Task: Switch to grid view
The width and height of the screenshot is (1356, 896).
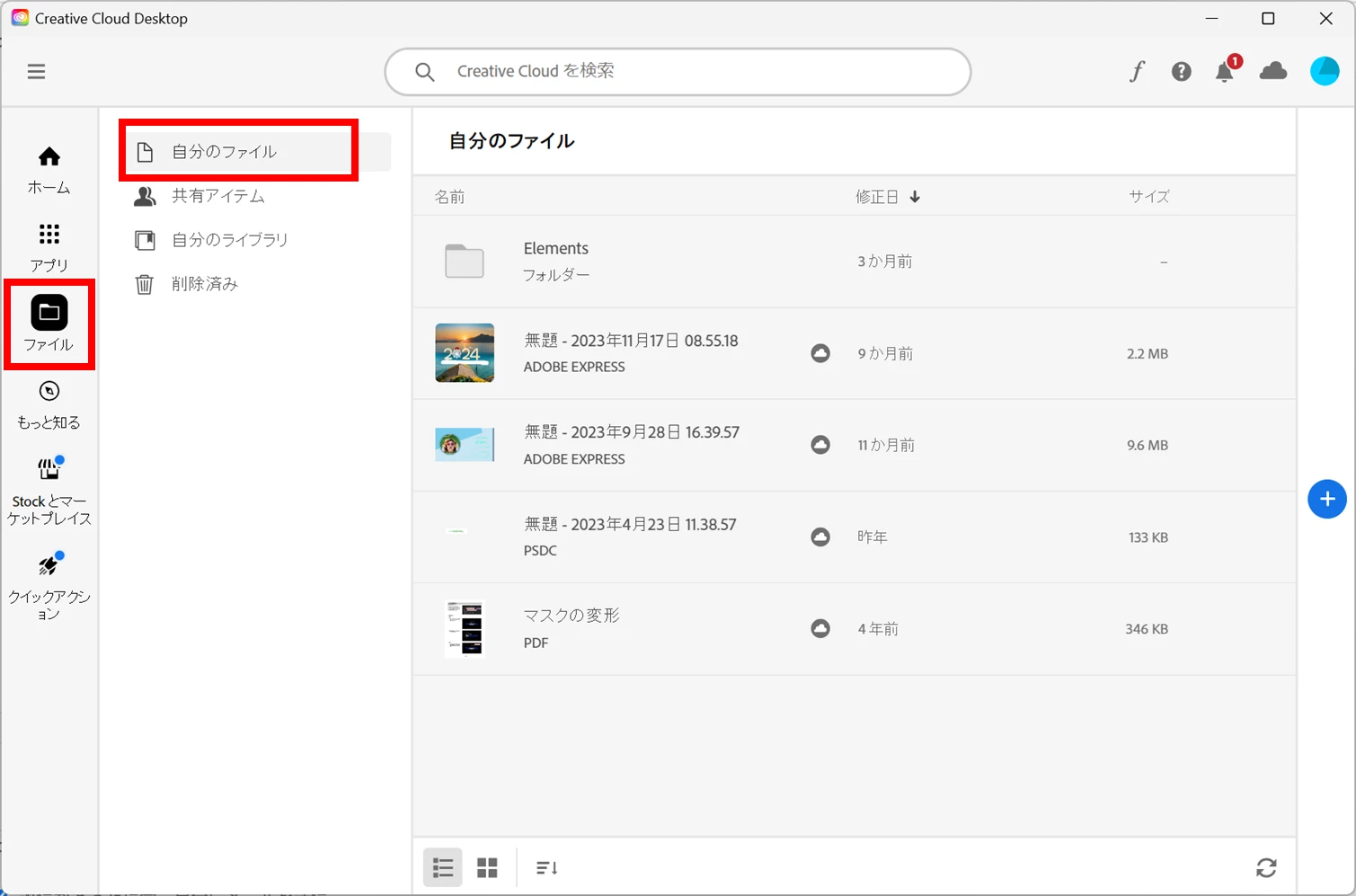Action: (x=487, y=867)
